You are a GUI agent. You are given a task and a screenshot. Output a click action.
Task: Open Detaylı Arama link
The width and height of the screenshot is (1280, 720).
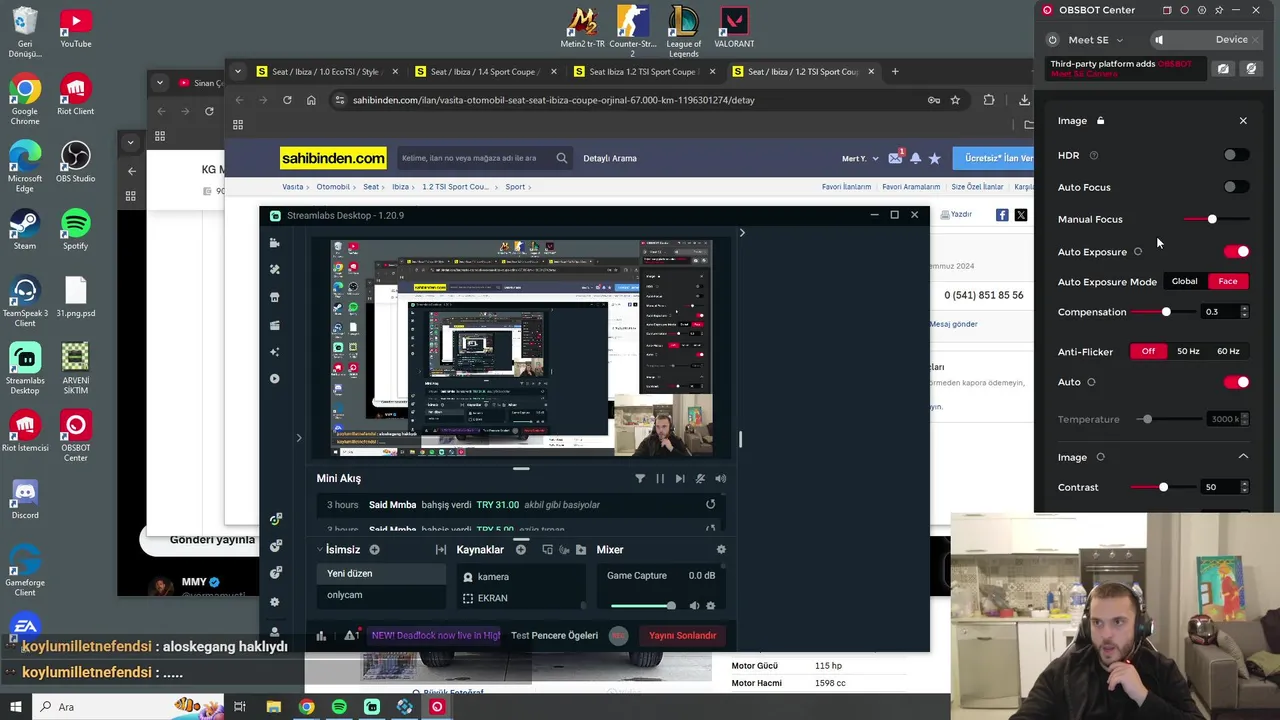(x=610, y=158)
